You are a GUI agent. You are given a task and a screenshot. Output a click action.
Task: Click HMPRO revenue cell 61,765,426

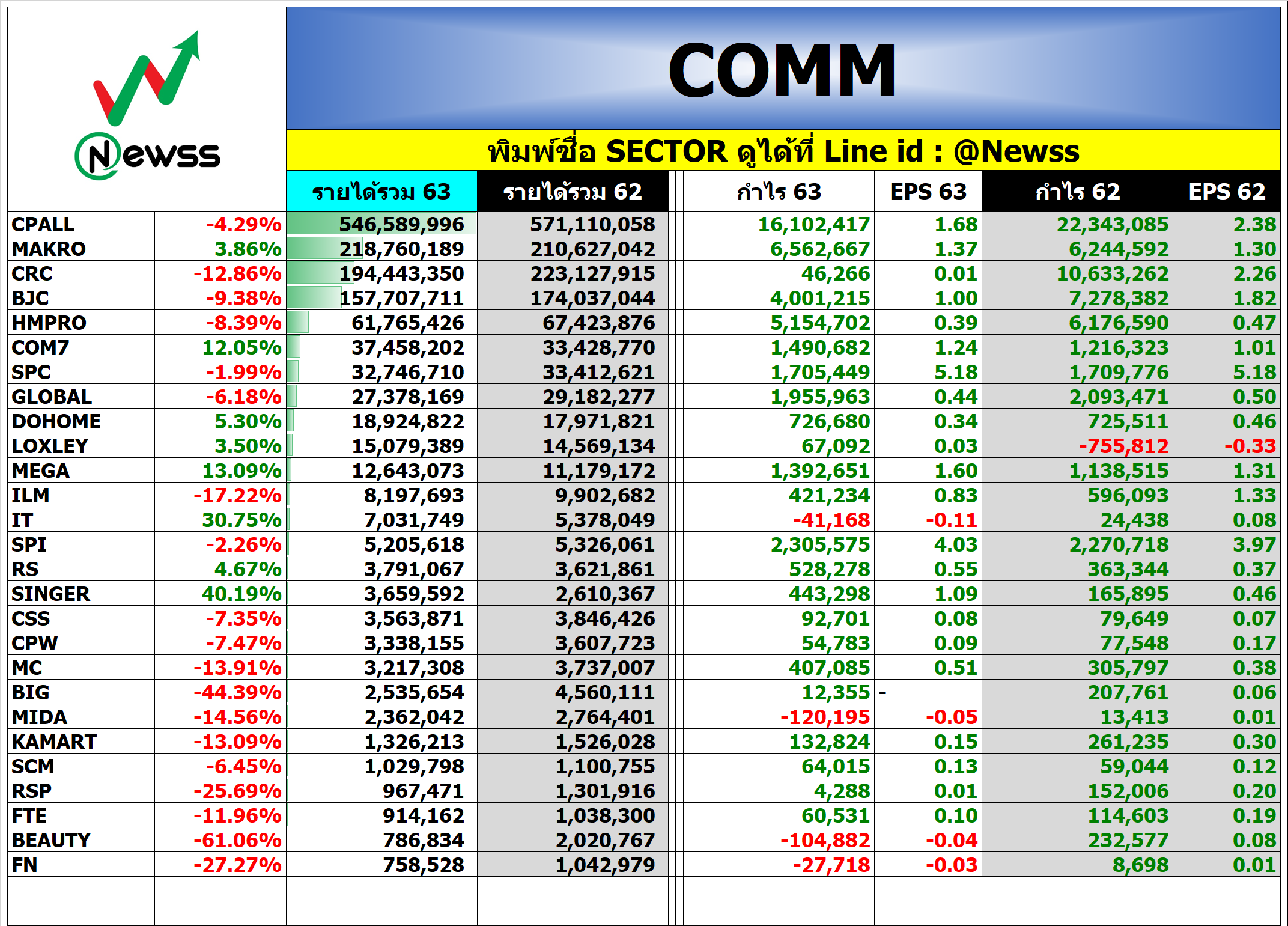[x=381, y=323]
